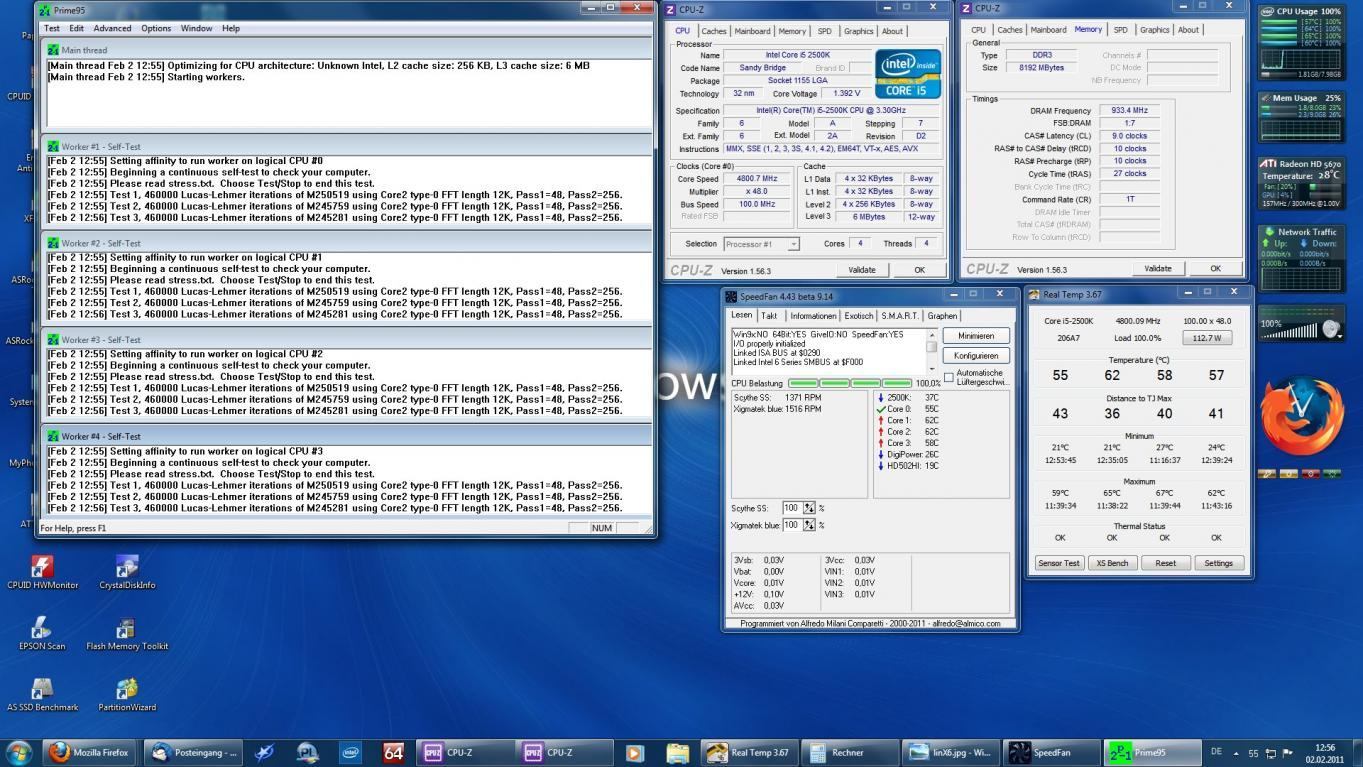The width and height of the screenshot is (1363, 767).
Task: Switch to Mainboard tab in left CPU-Z
Action: point(753,31)
